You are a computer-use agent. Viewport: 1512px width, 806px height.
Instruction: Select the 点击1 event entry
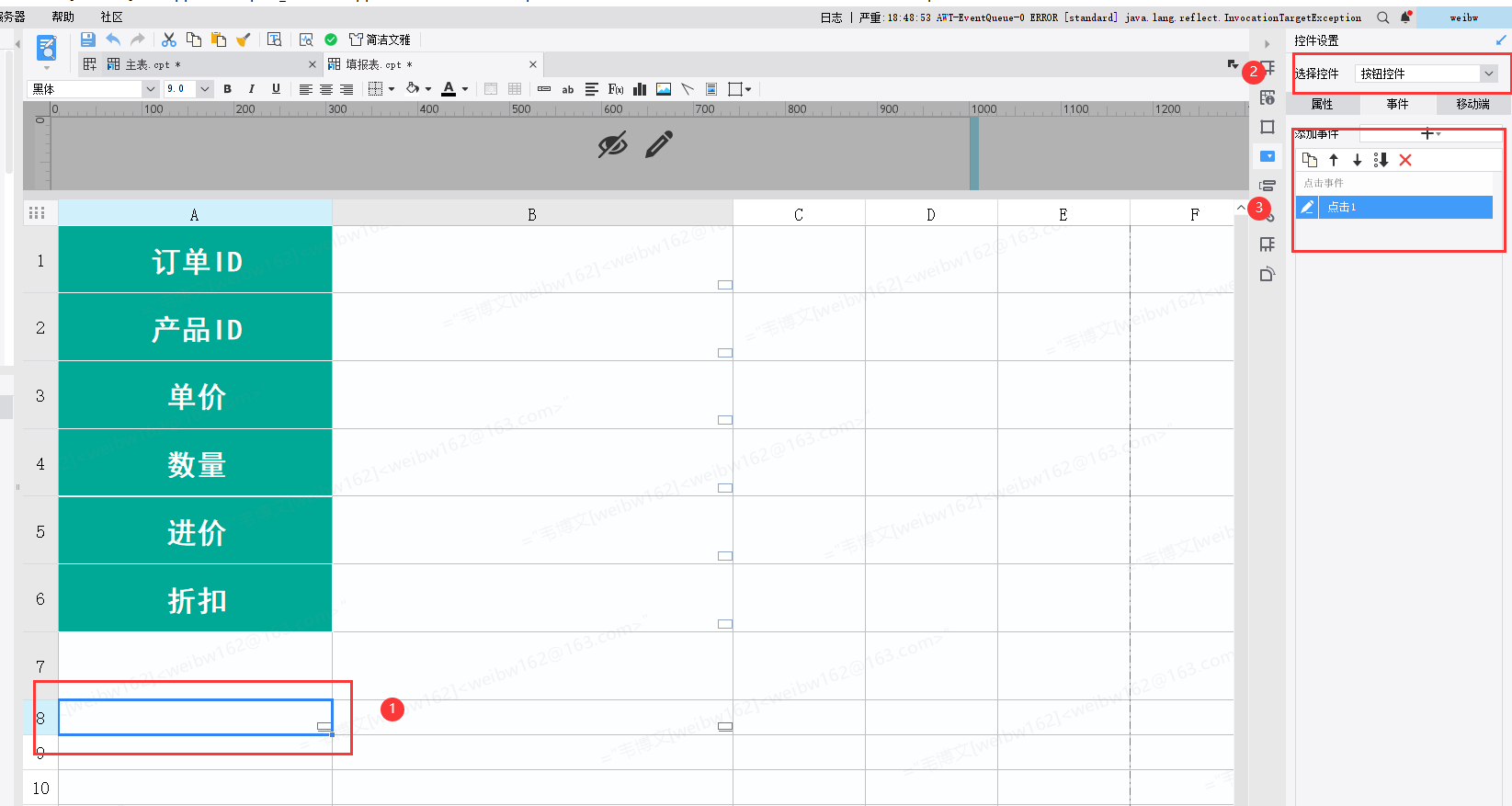(x=1404, y=208)
